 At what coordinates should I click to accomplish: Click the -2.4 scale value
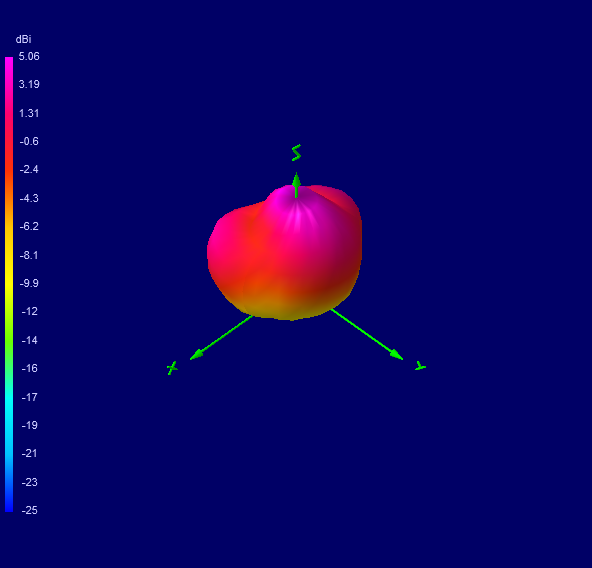(x=29, y=169)
